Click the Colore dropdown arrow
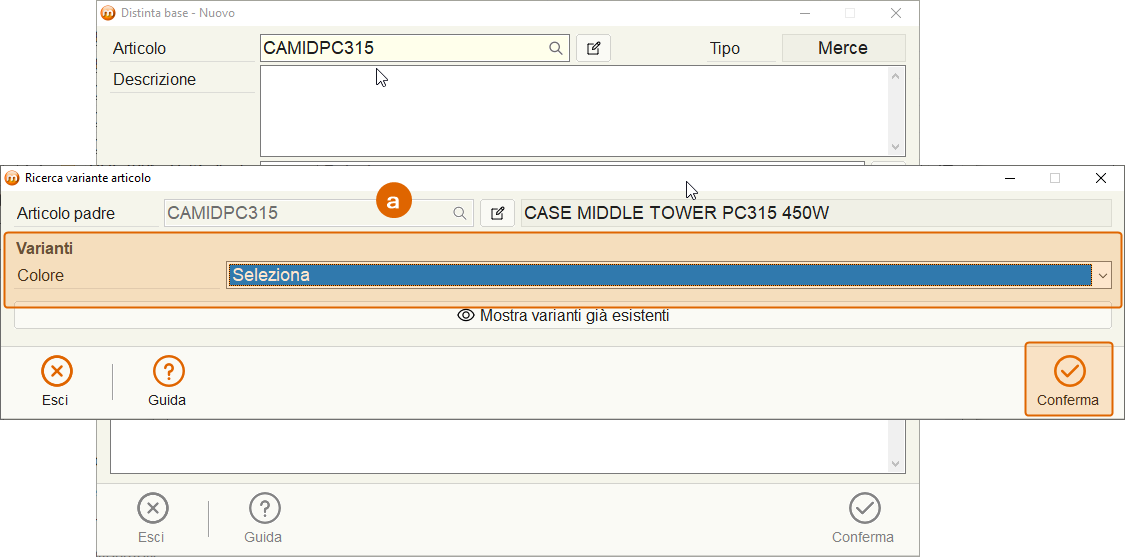The height and width of the screenshot is (557, 1125). click(x=1103, y=275)
